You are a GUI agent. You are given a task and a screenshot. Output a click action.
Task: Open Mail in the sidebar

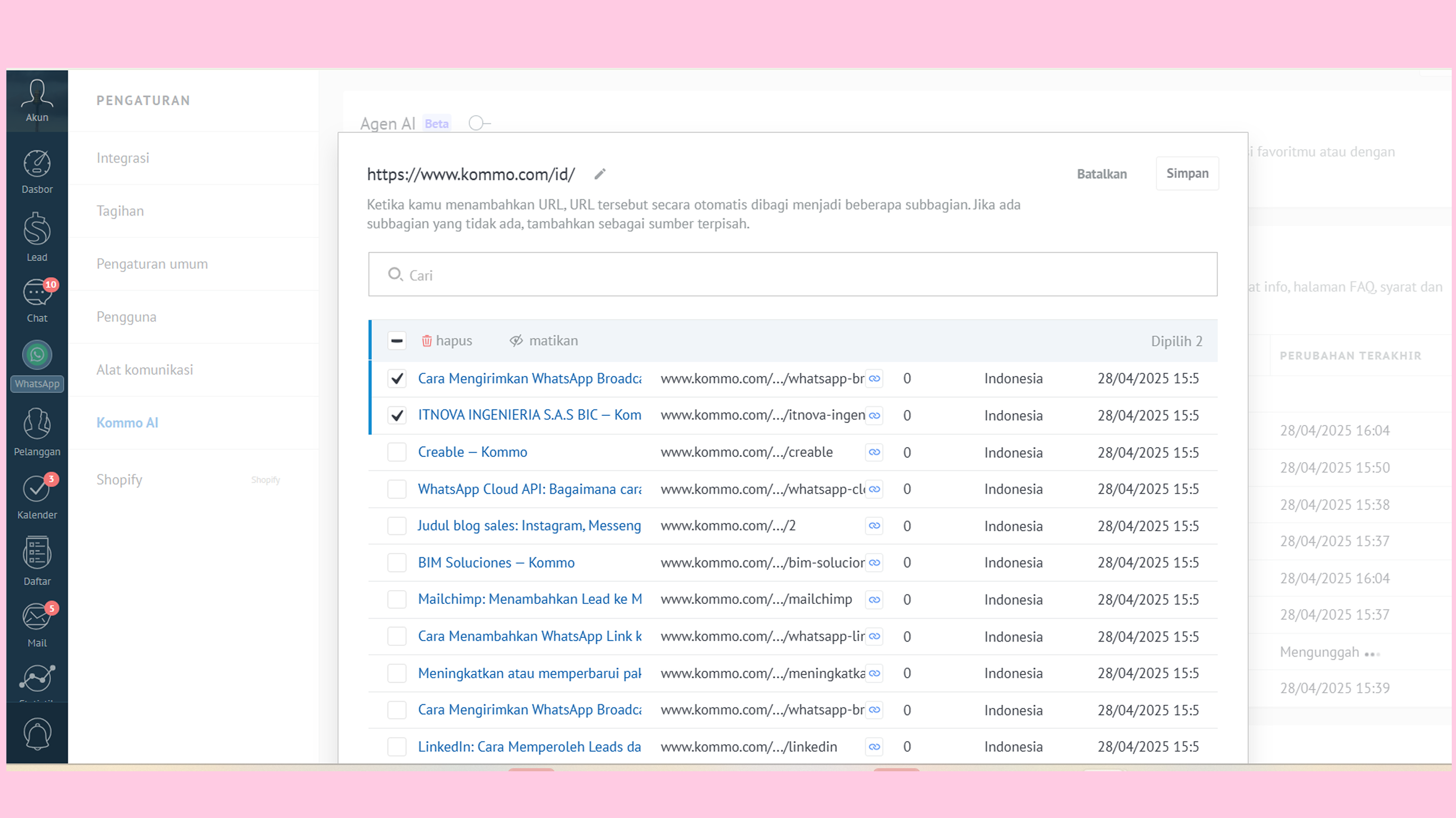[37, 624]
